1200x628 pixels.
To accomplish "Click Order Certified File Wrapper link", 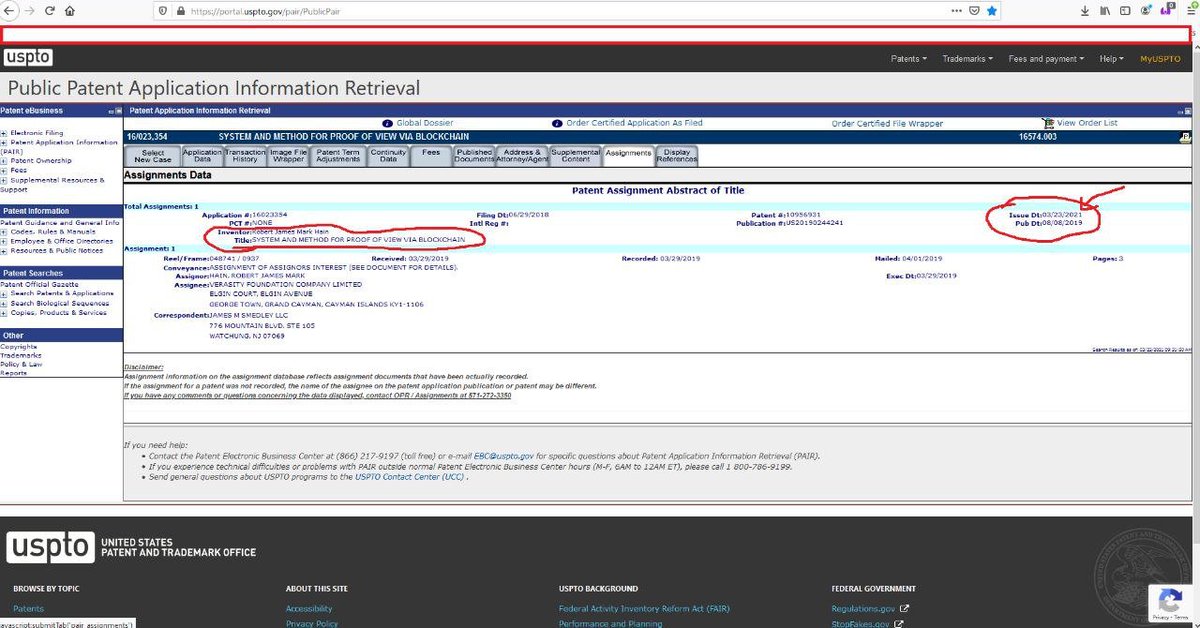I will tap(887, 124).
